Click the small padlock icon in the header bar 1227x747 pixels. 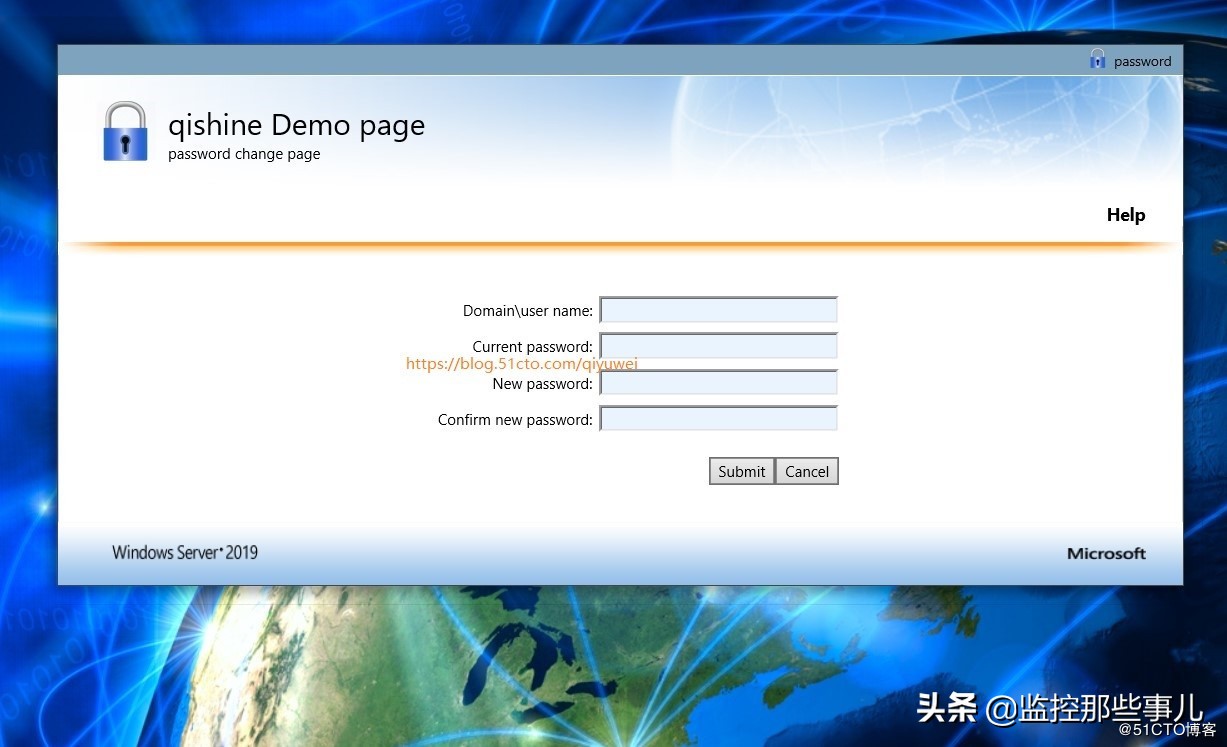click(1097, 59)
